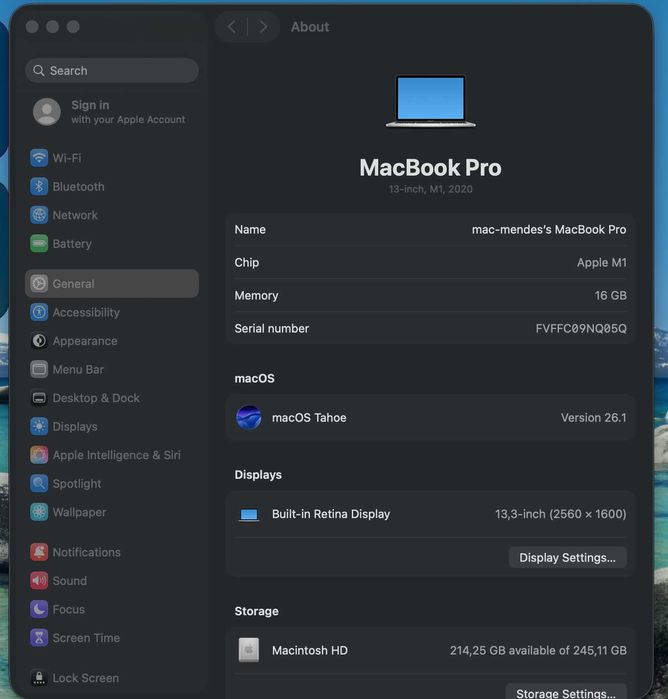Click the Sound speaker icon
Screen dimensions: 668x699
[39, 580]
